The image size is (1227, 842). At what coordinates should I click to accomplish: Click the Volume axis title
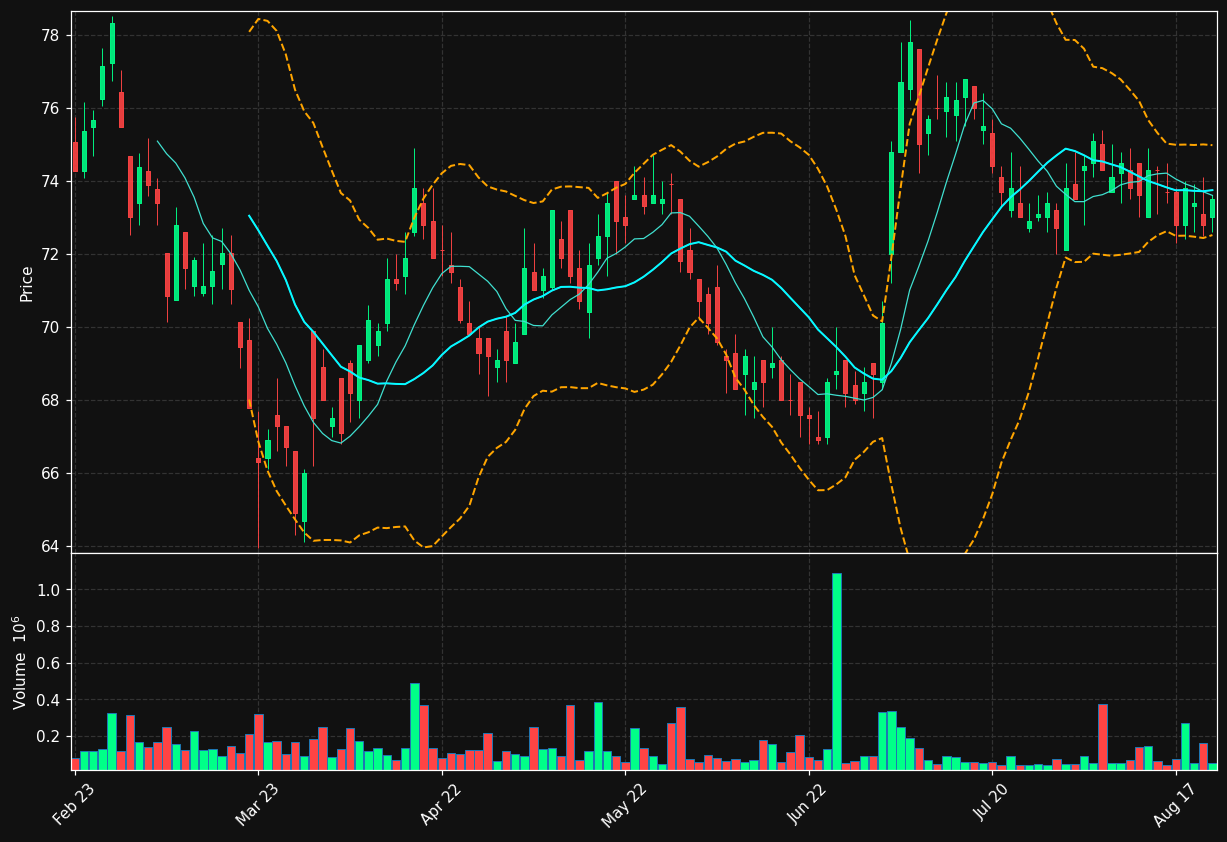click(20, 662)
